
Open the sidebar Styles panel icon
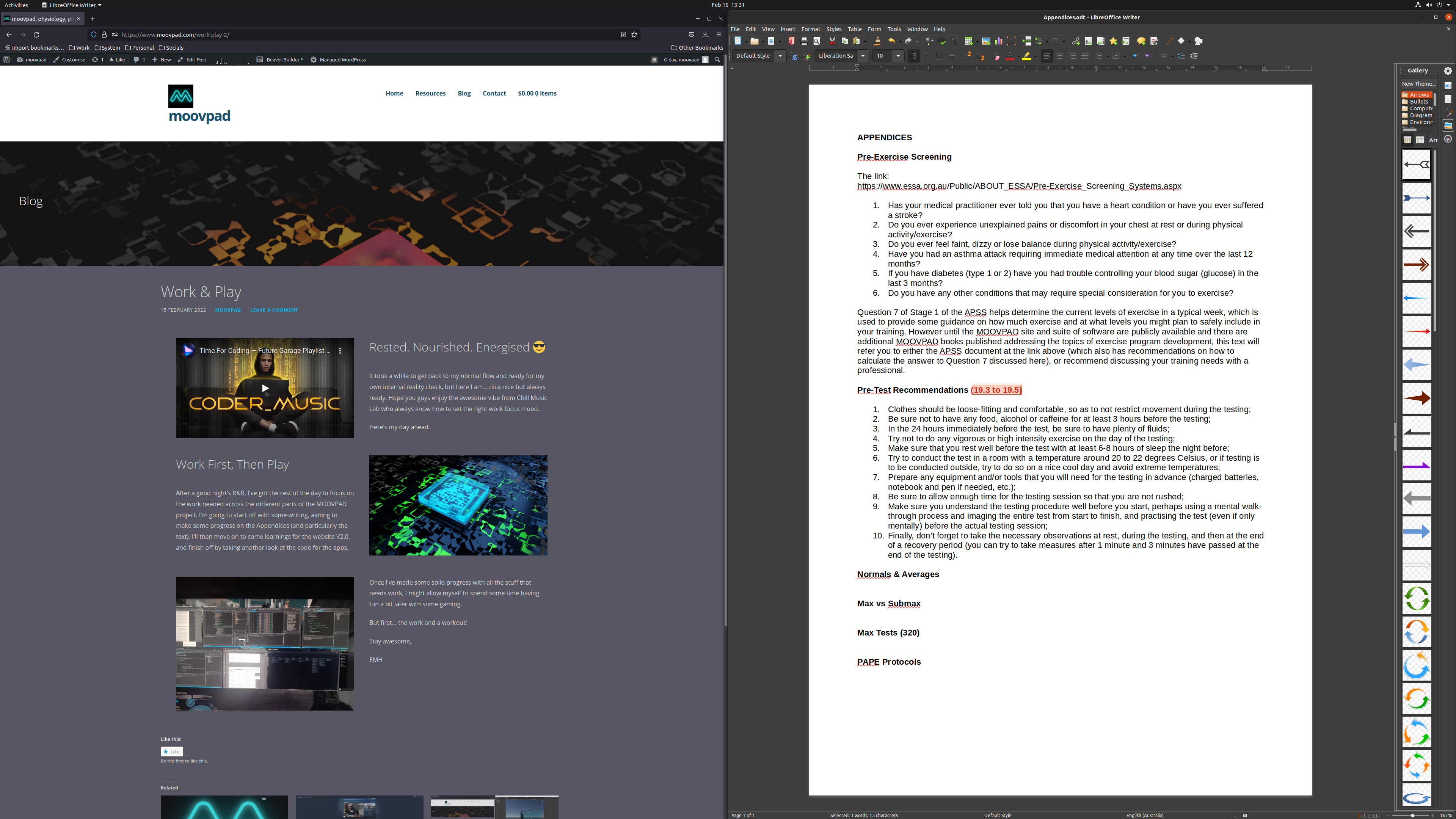[x=1448, y=113]
